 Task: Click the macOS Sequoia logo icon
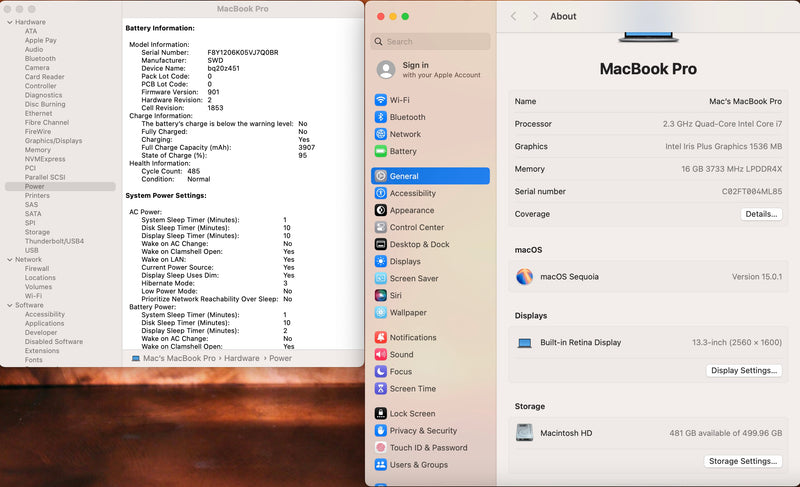pos(524,276)
